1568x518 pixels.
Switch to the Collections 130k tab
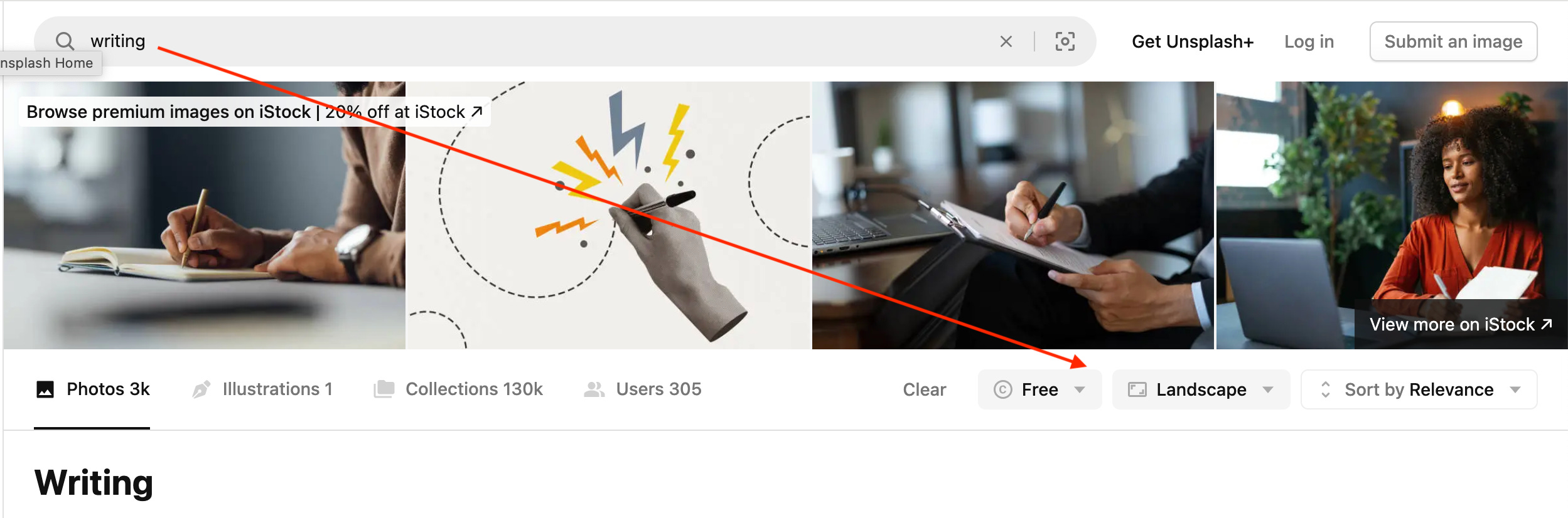(458, 389)
